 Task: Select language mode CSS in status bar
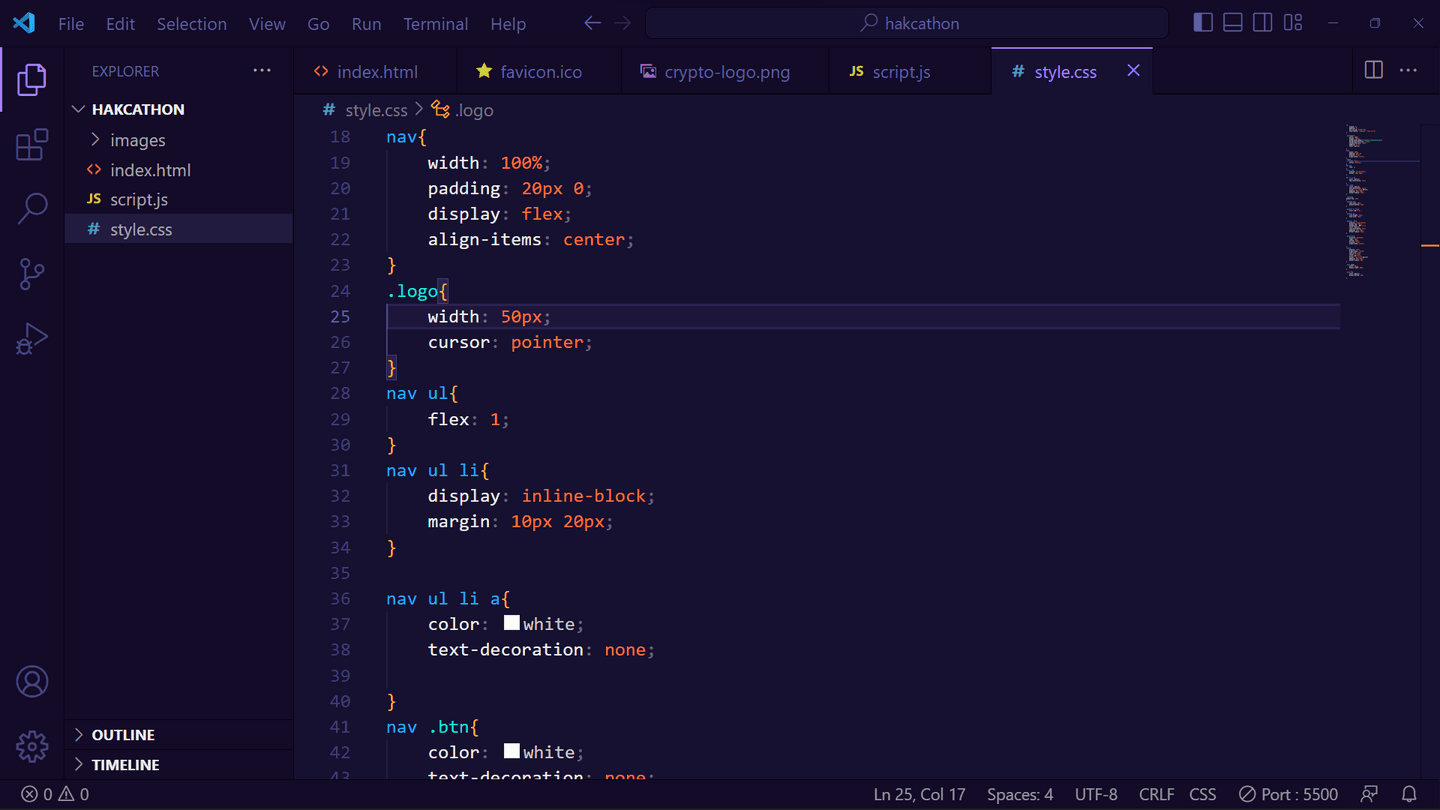point(1202,794)
